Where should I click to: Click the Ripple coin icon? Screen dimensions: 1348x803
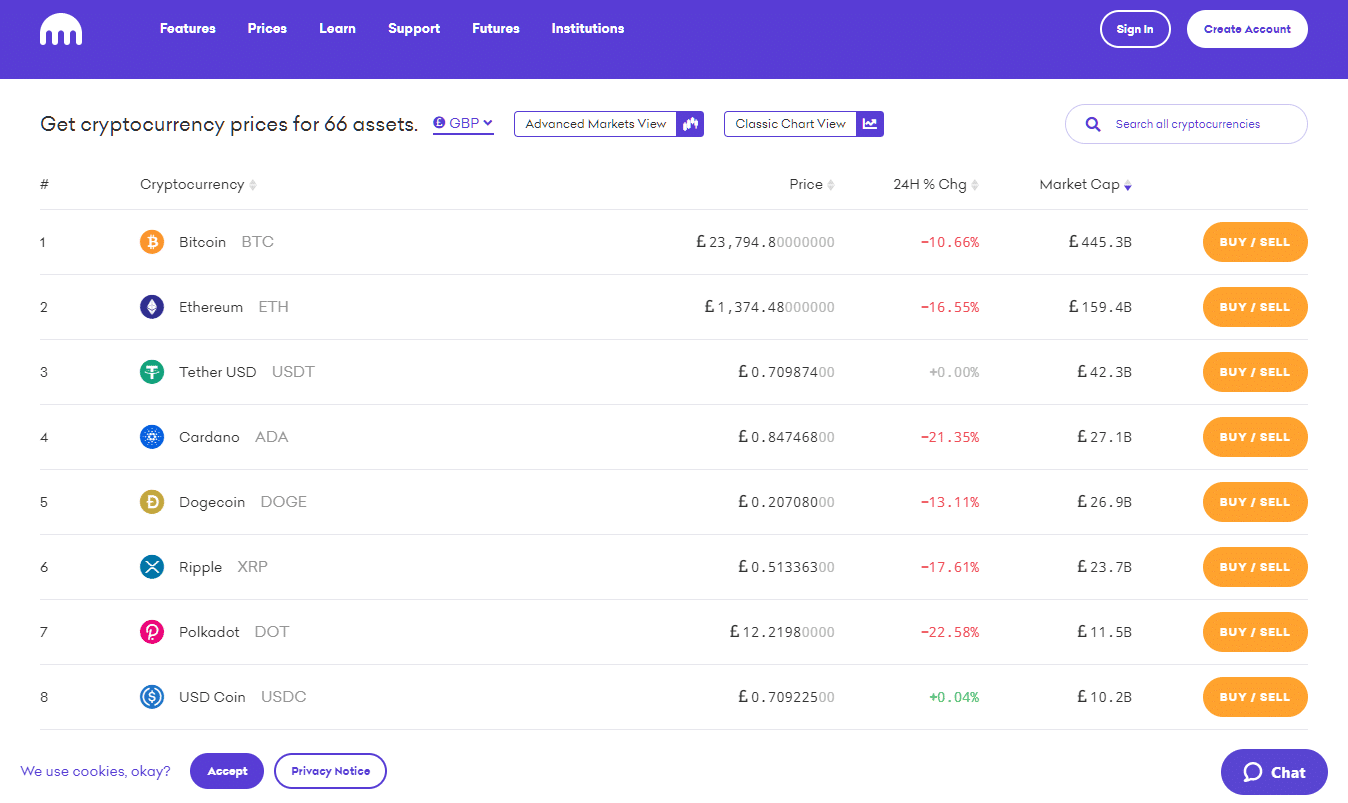pos(152,567)
